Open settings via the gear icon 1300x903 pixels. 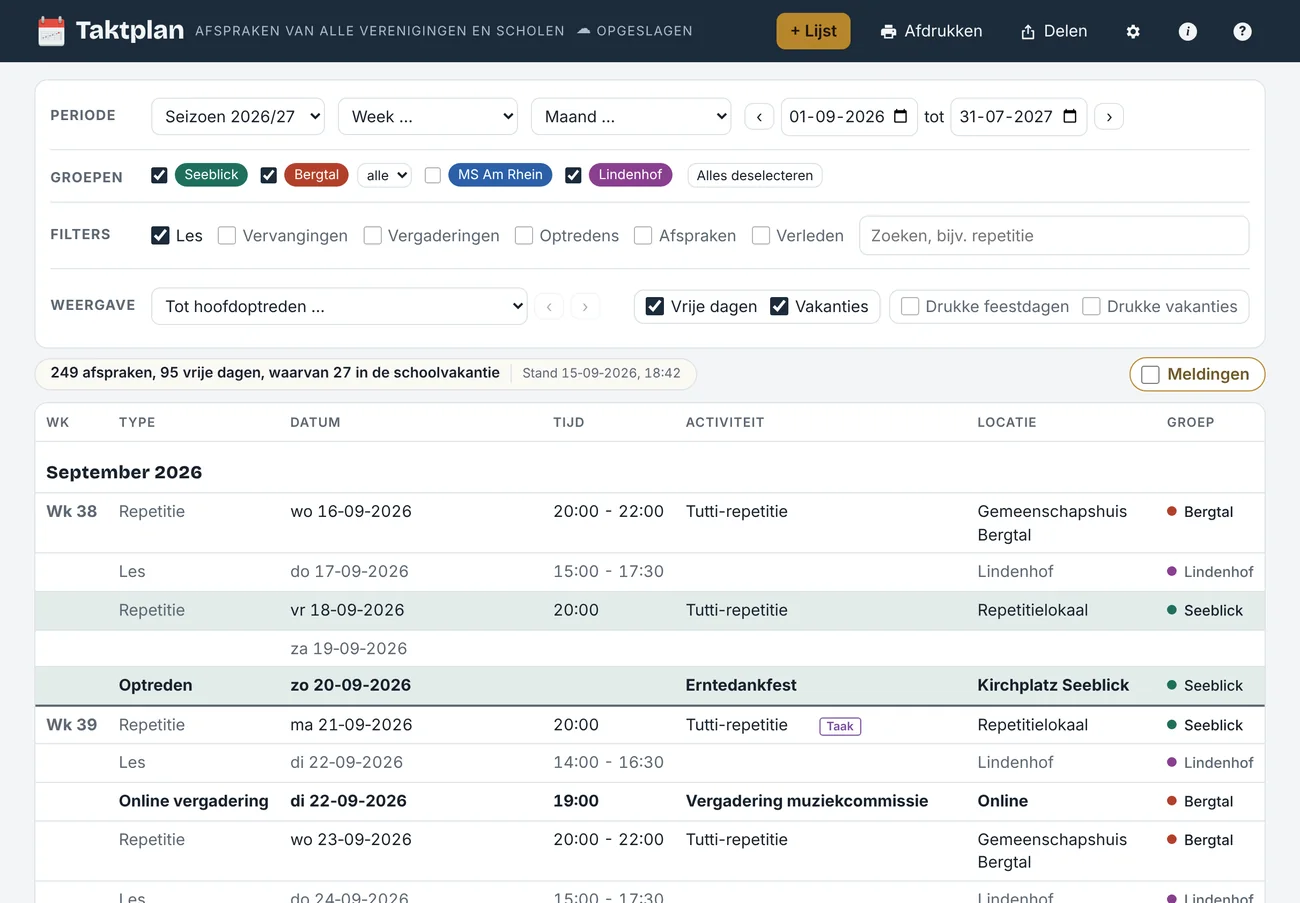pyautogui.click(x=1133, y=31)
